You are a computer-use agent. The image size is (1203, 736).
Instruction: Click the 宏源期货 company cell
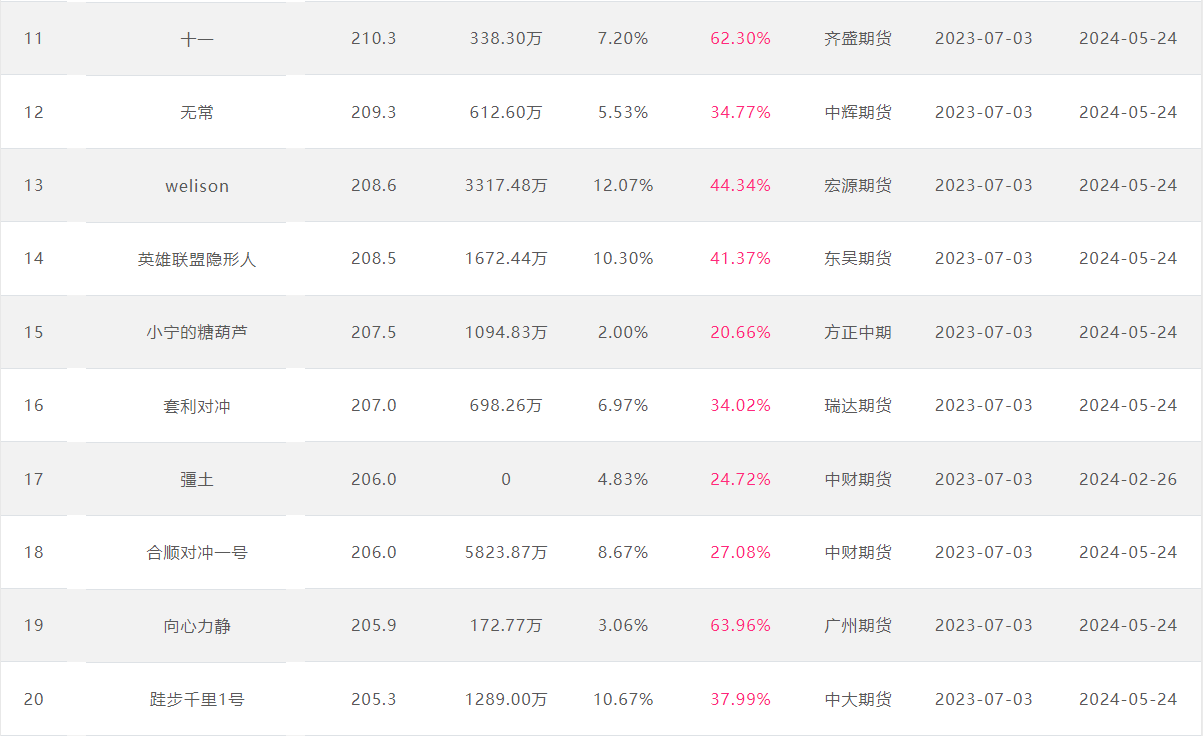[x=858, y=186]
